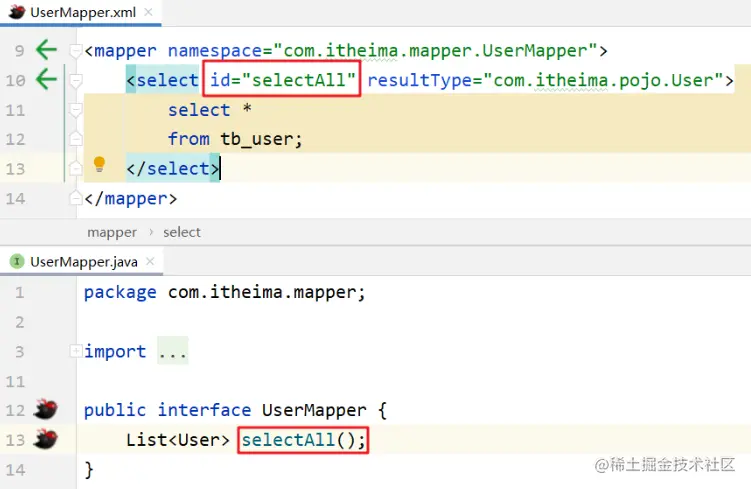The image size is (751, 489).
Task: Toggle the fold end marker at closing mapper tag
Action: coord(75,197)
